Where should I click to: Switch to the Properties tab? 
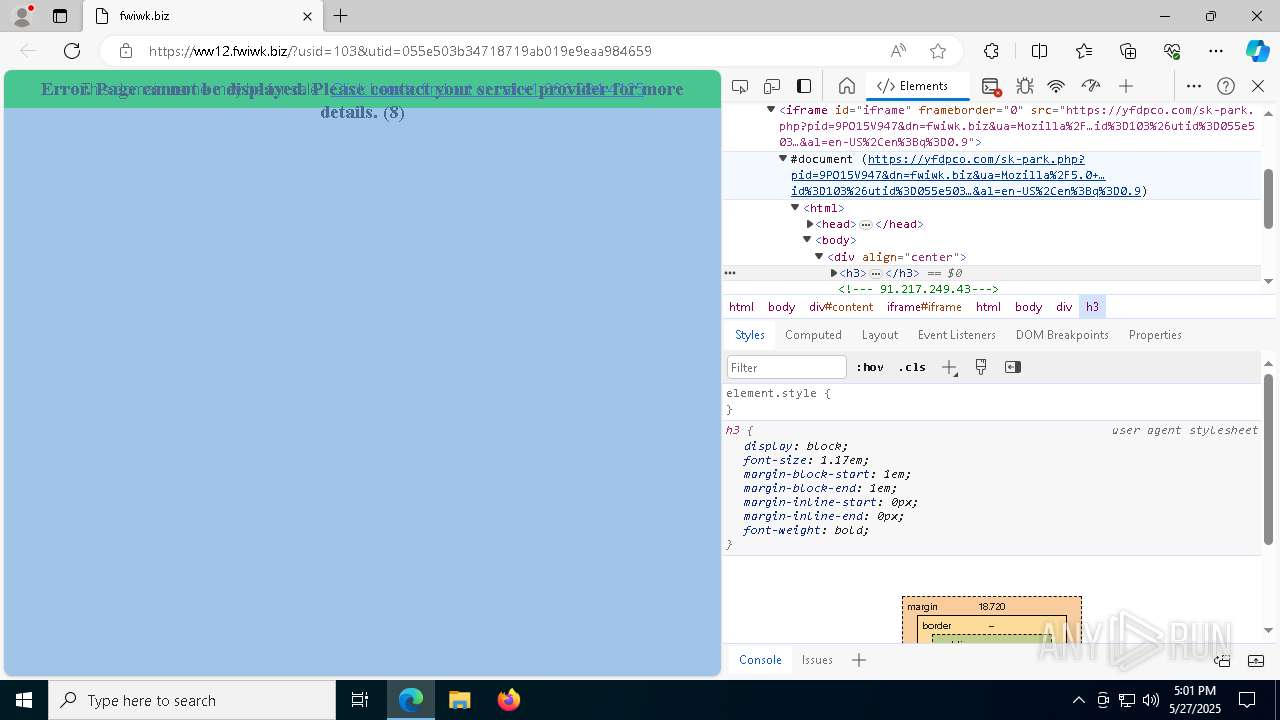click(1155, 335)
